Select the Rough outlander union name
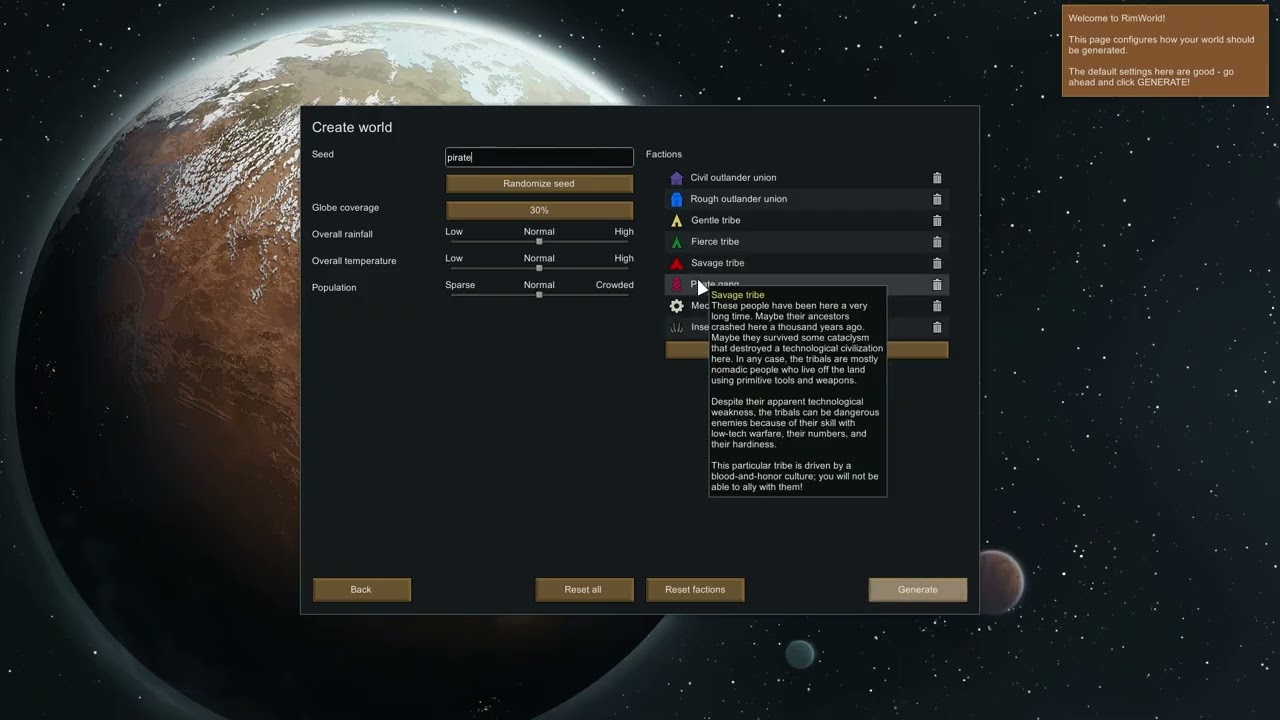The height and width of the screenshot is (720, 1280). point(738,199)
